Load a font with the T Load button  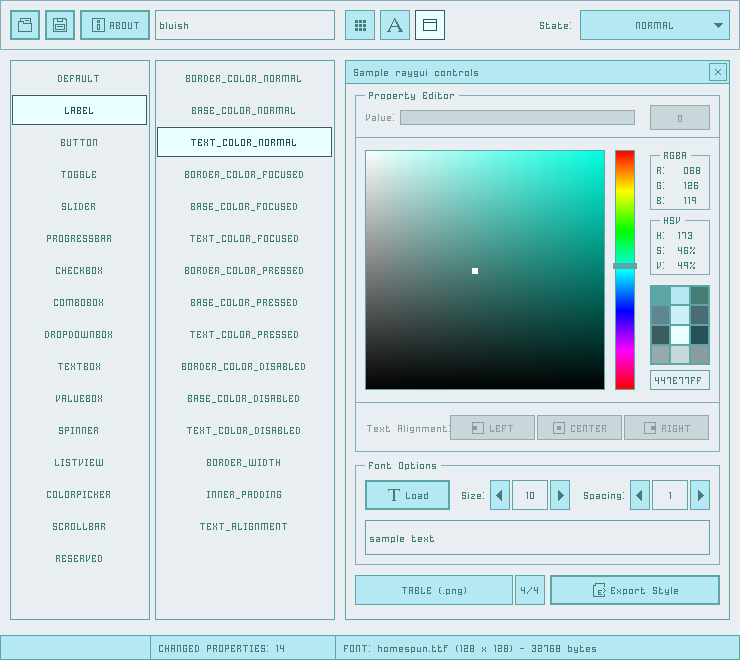click(x=407, y=495)
